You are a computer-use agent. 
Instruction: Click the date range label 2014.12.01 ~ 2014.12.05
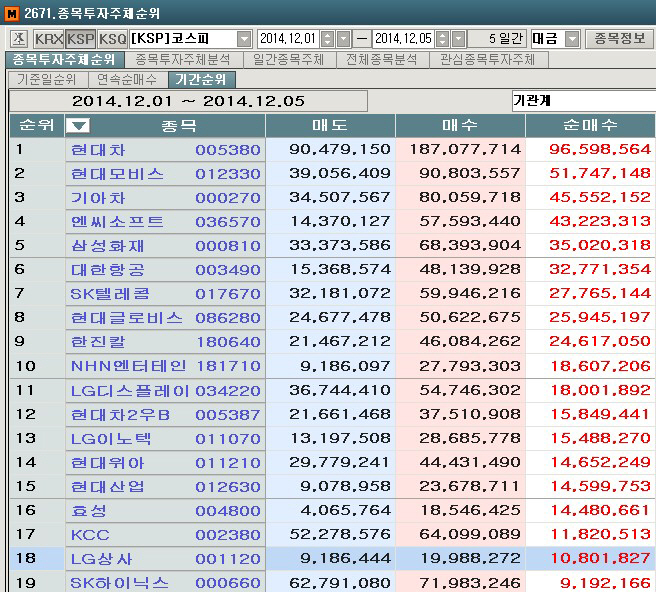click(188, 101)
